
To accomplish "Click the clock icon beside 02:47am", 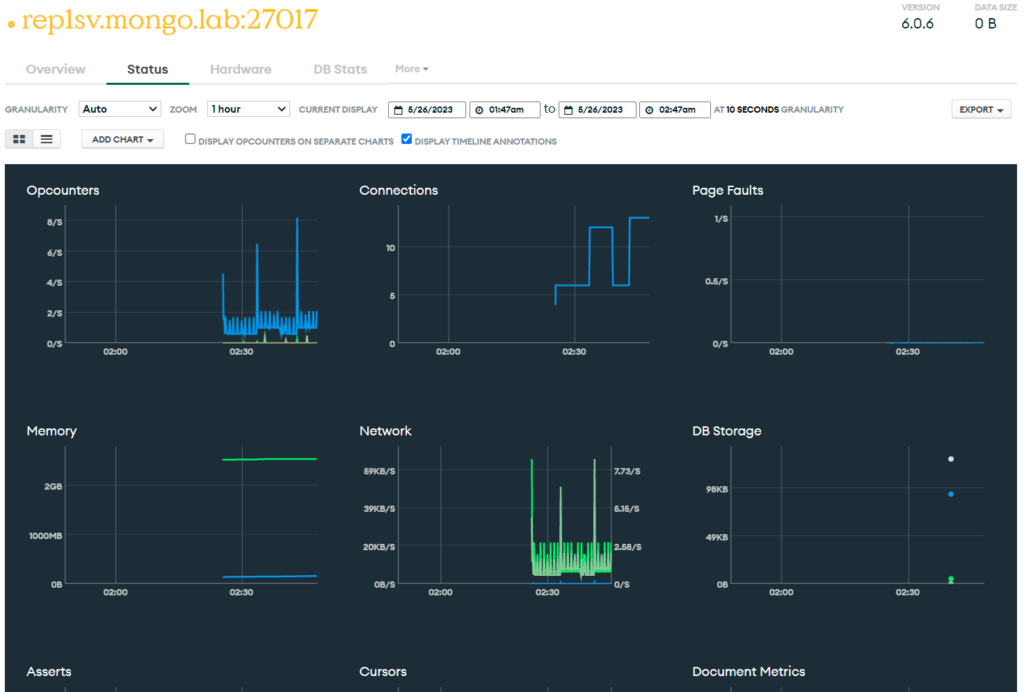I will tap(649, 110).
